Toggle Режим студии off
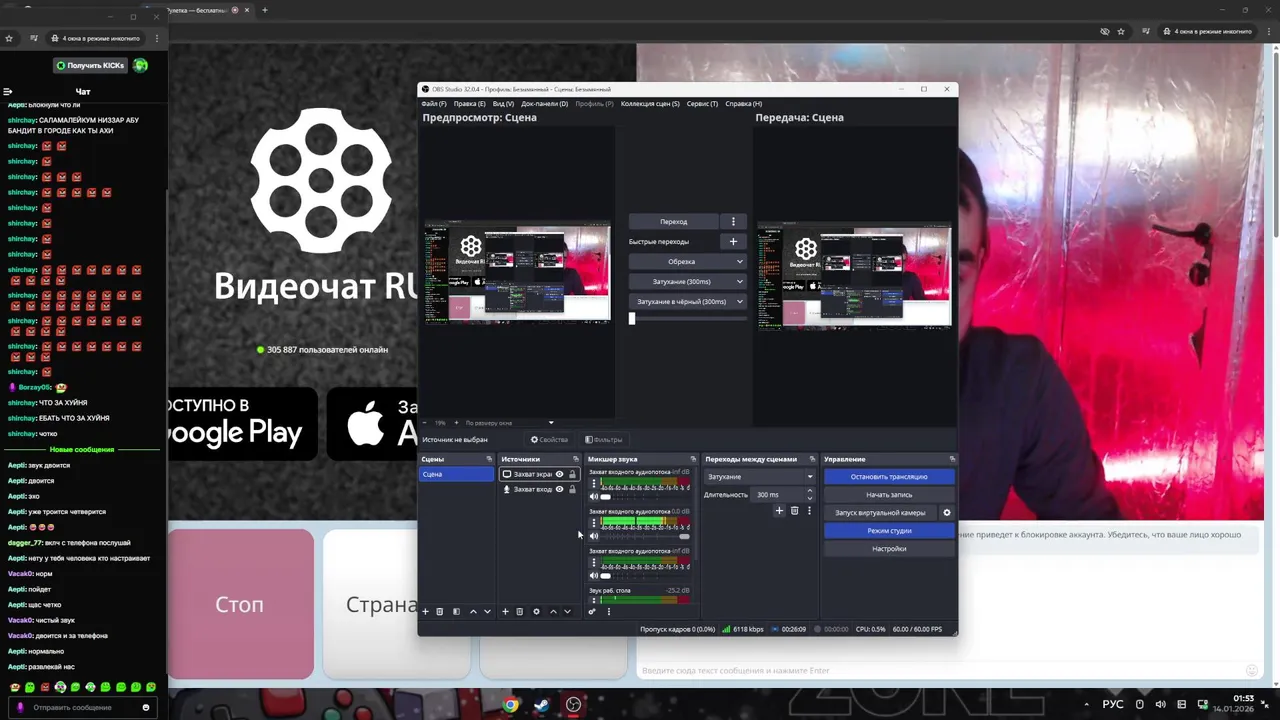The image size is (1280, 720). coord(889,531)
